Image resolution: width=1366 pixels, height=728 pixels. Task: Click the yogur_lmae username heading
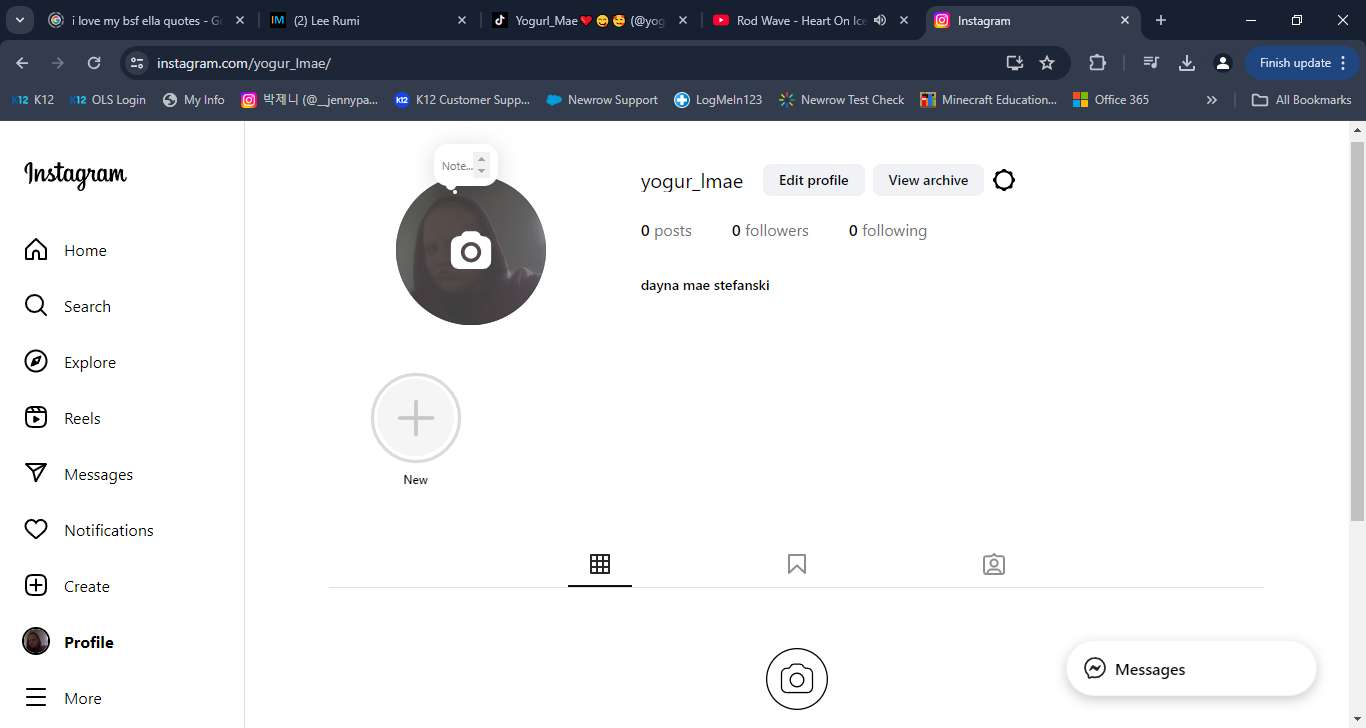click(x=692, y=181)
